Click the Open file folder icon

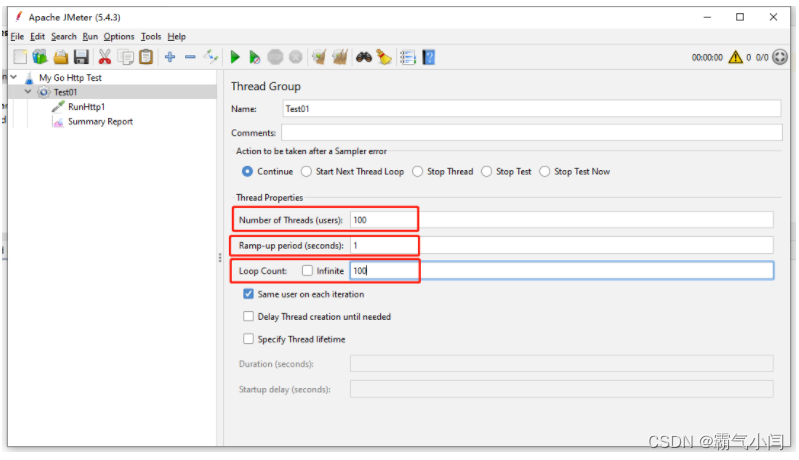point(61,57)
